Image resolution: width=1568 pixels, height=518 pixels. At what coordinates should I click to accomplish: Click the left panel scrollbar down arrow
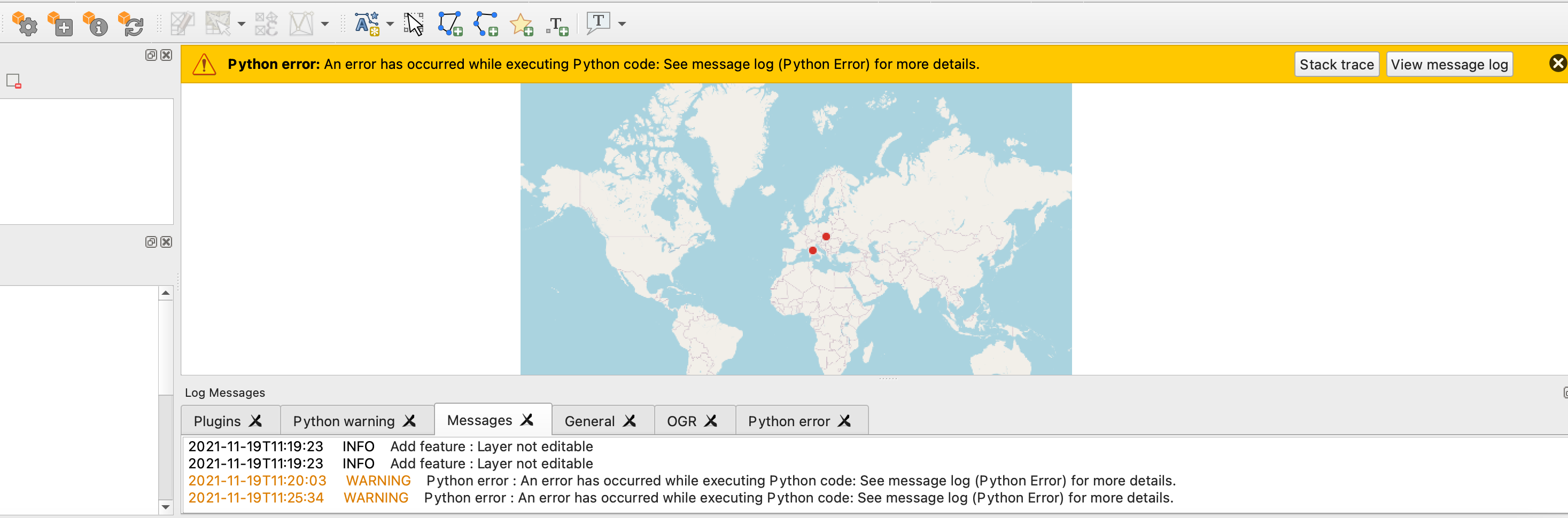tap(165, 507)
